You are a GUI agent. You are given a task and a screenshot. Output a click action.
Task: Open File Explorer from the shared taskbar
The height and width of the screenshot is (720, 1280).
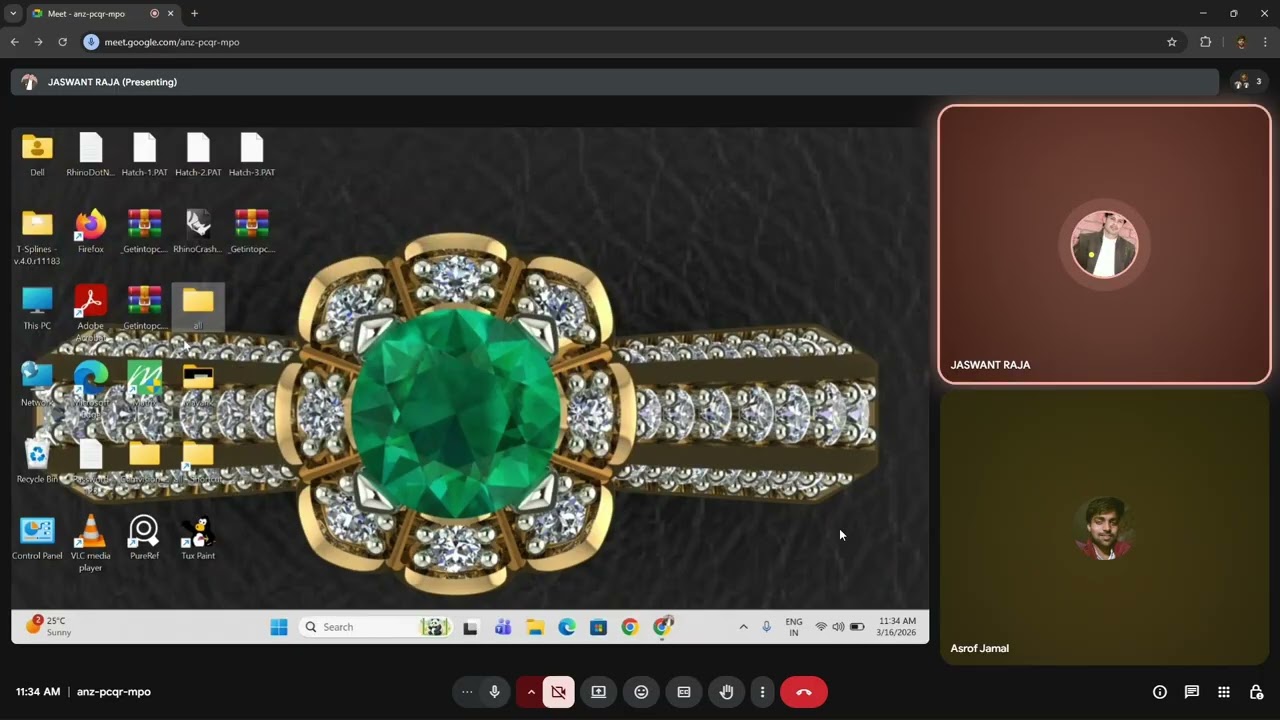(x=535, y=627)
